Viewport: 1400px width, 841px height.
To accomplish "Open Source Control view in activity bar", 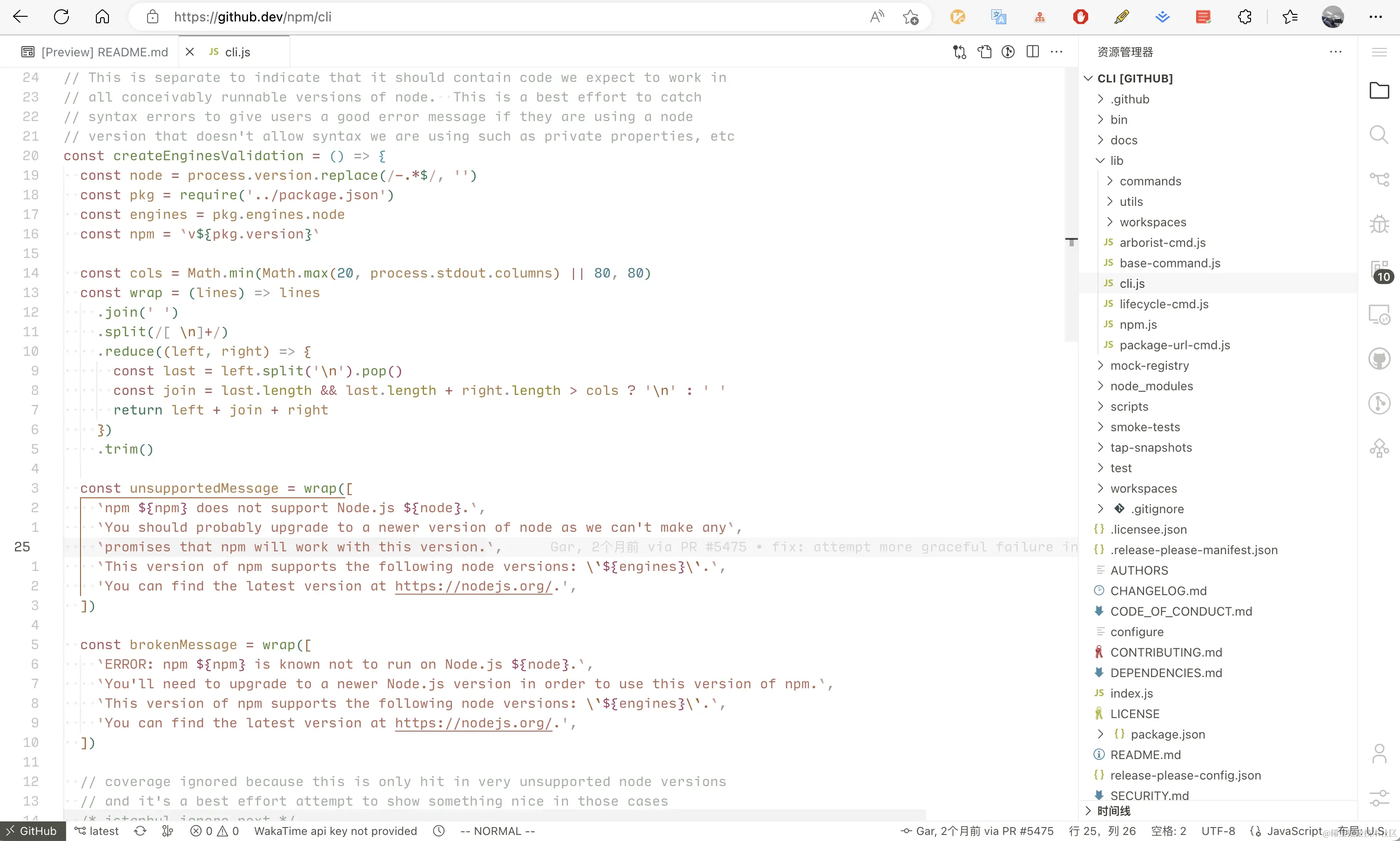I will (x=1379, y=180).
